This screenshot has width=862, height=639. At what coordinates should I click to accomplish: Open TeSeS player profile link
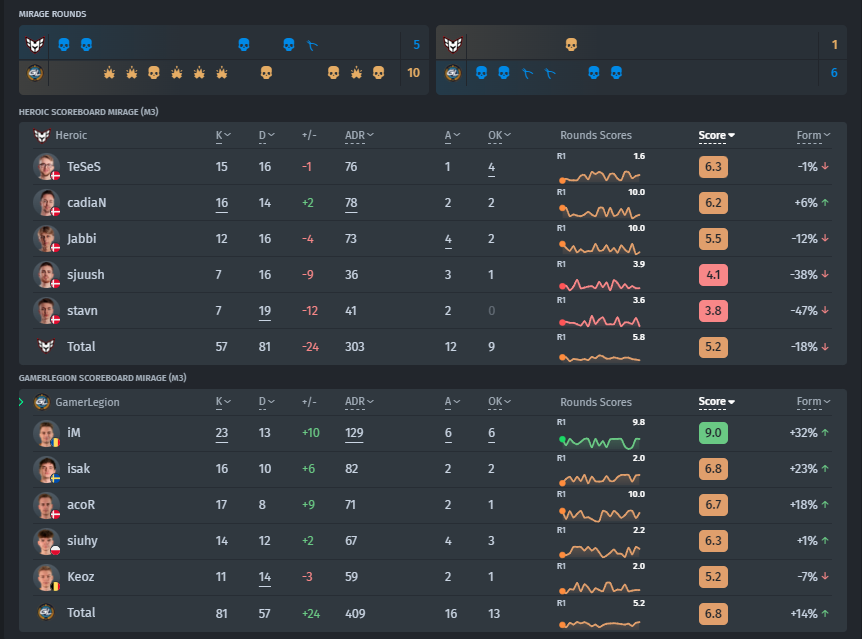(84, 167)
